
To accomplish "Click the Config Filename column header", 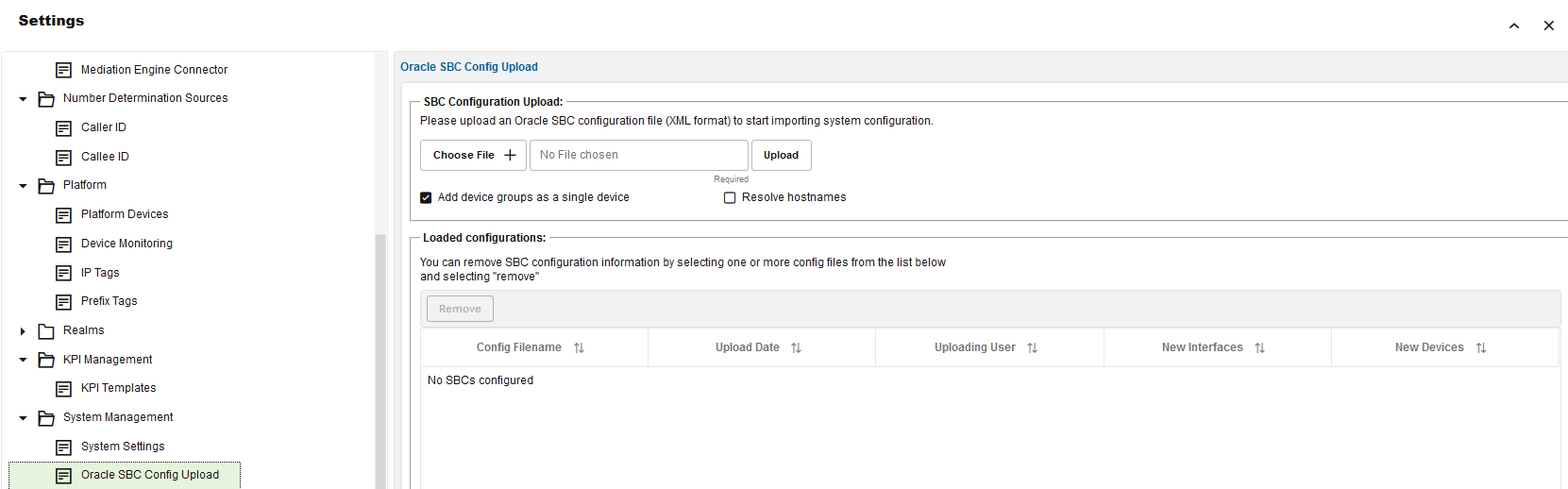I will [x=534, y=347].
